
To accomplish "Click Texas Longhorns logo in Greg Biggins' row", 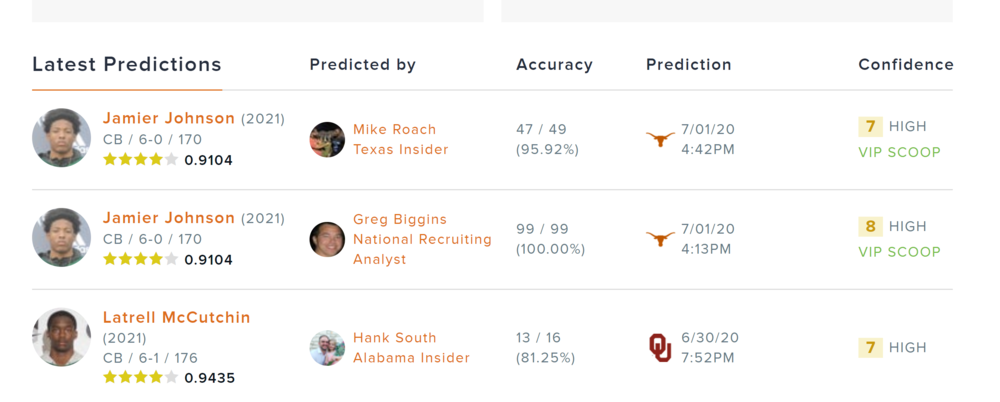I will tap(660, 239).
